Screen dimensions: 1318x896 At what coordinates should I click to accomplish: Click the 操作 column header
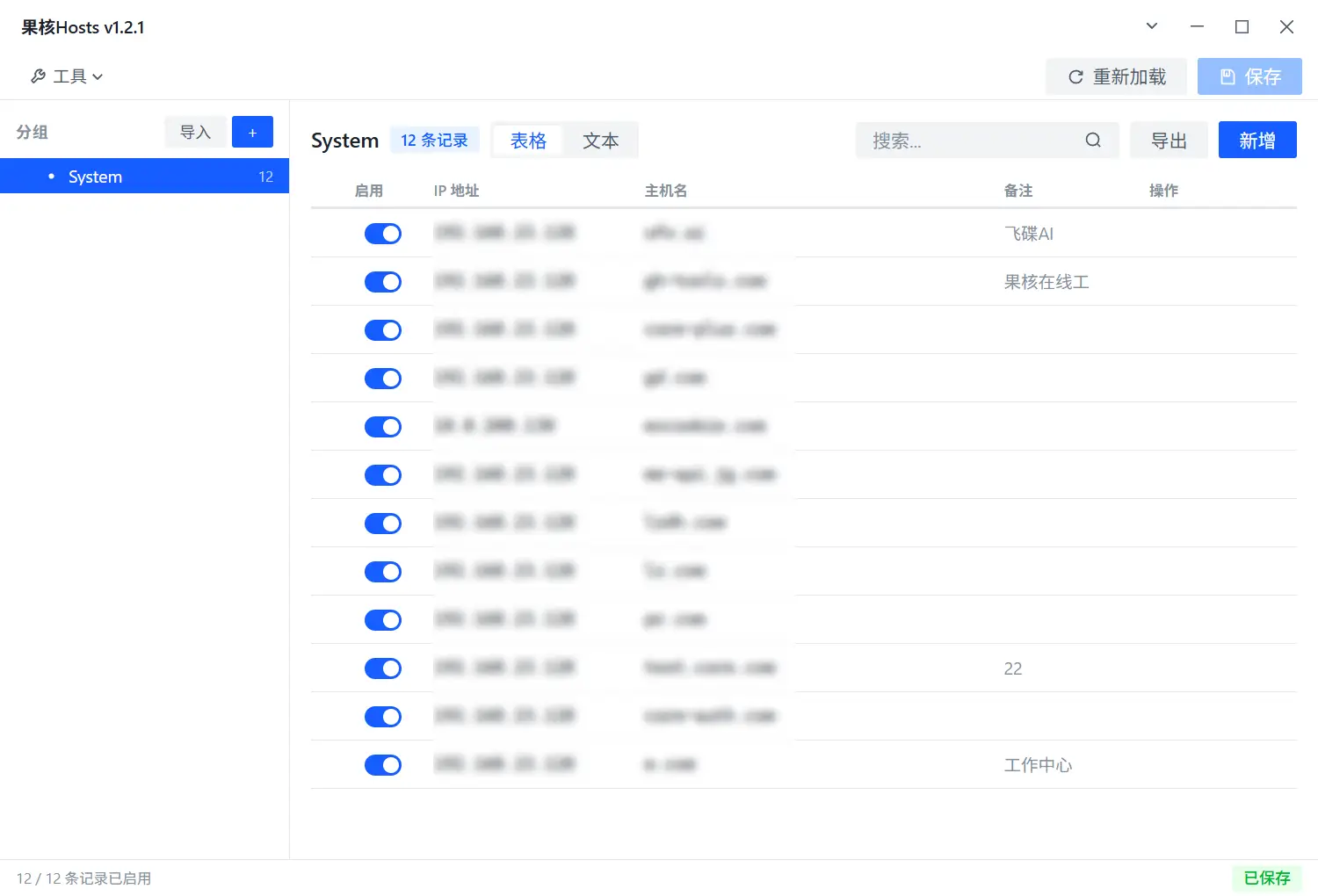coord(1163,191)
